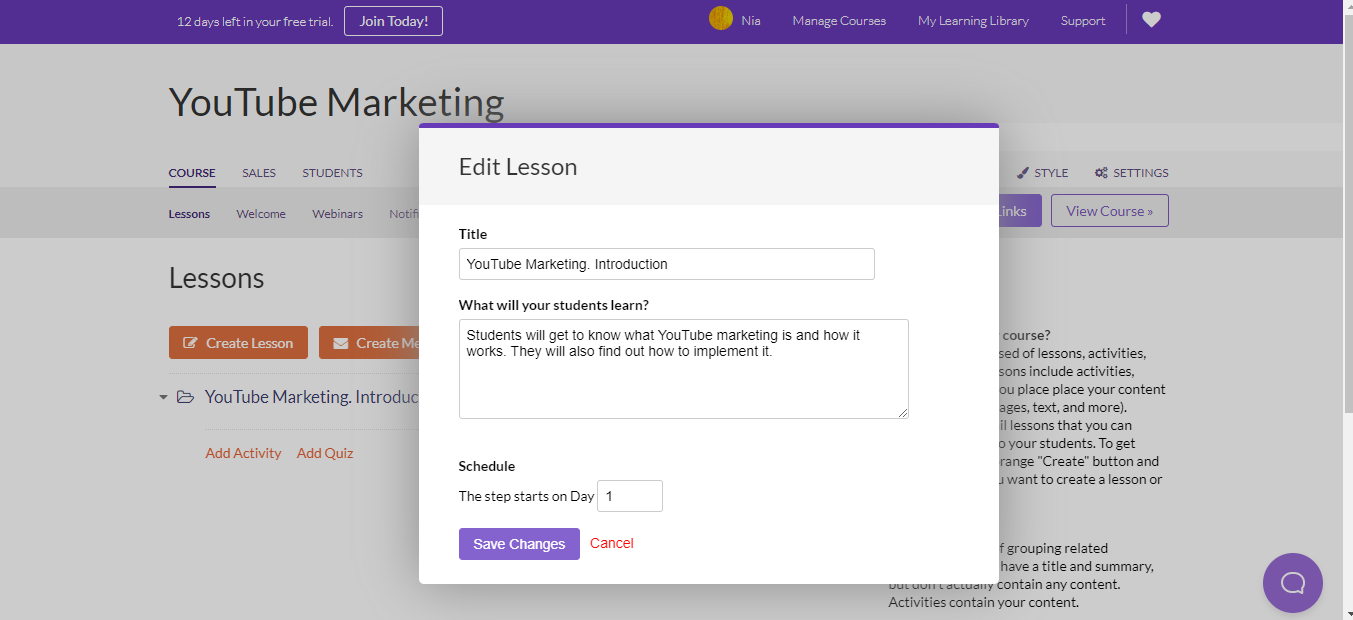Switch to the SALES tab
This screenshot has height=620, width=1353.
point(258,173)
